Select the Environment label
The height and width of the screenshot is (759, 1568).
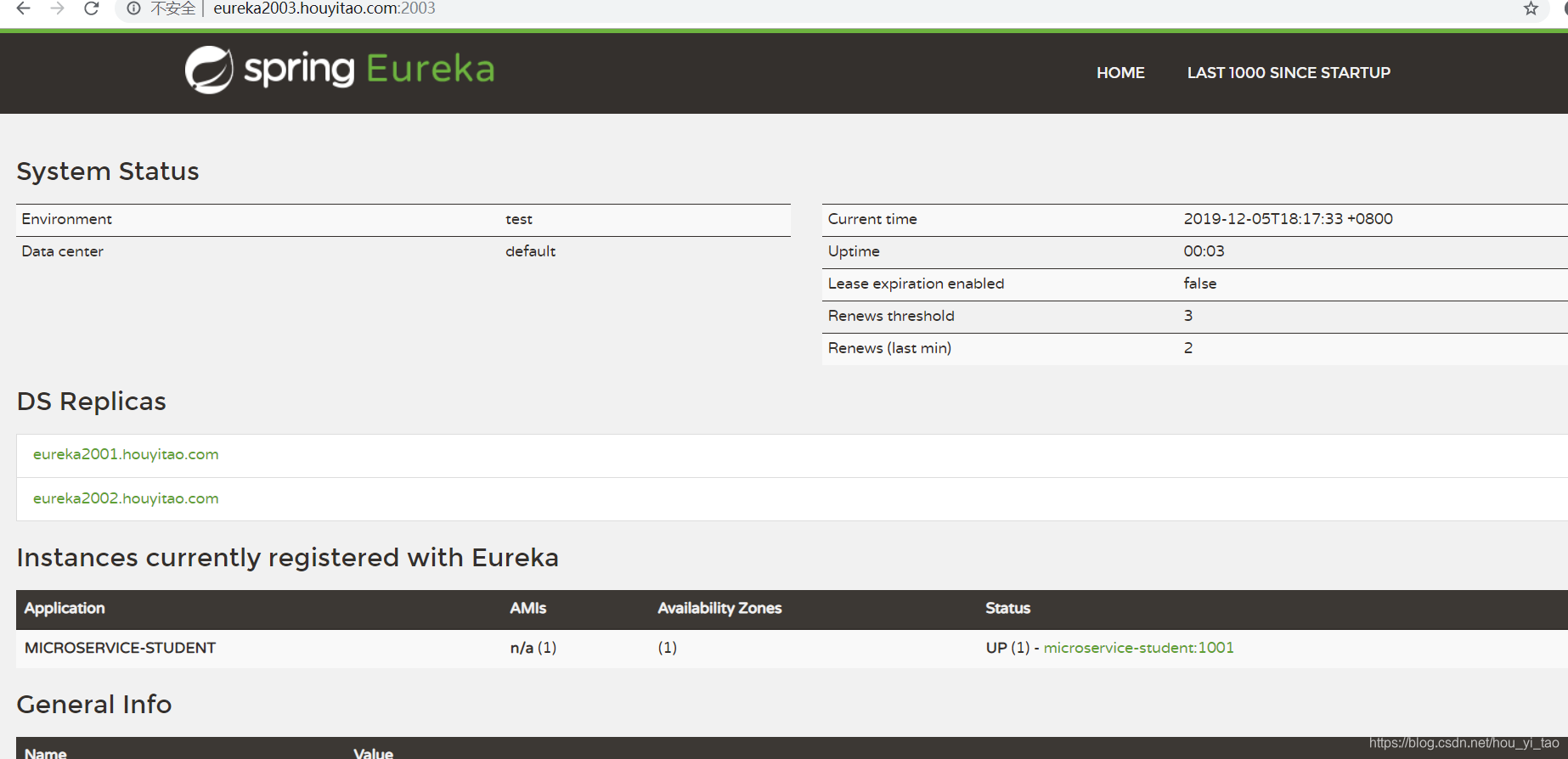point(66,219)
